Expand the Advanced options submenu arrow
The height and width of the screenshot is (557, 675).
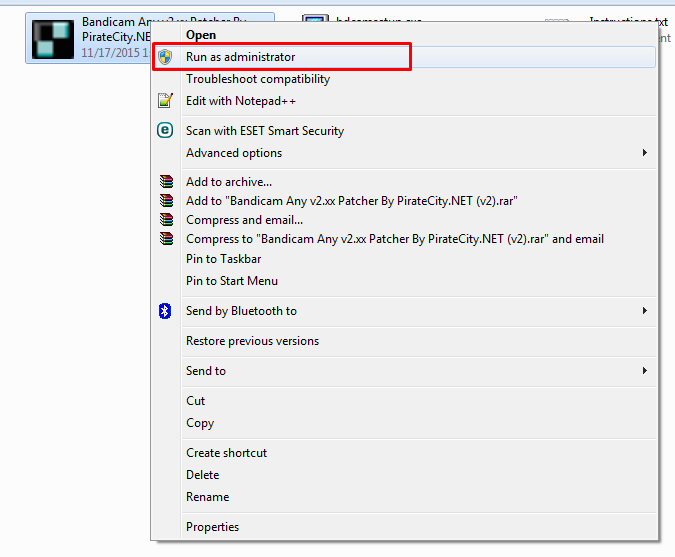pos(645,153)
